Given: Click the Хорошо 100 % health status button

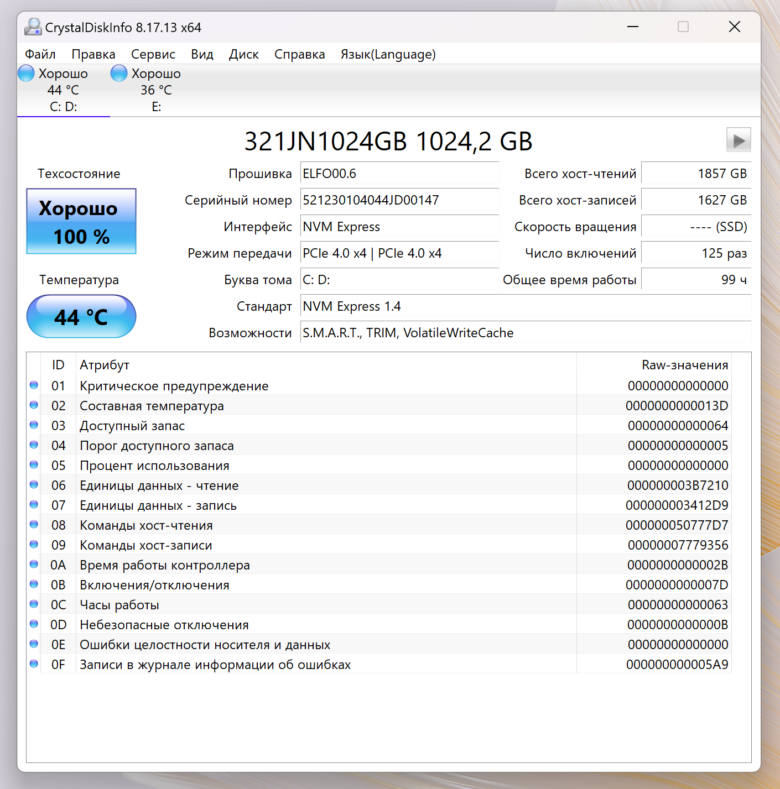Looking at the screenshot, I should click(x=81, y=221).
